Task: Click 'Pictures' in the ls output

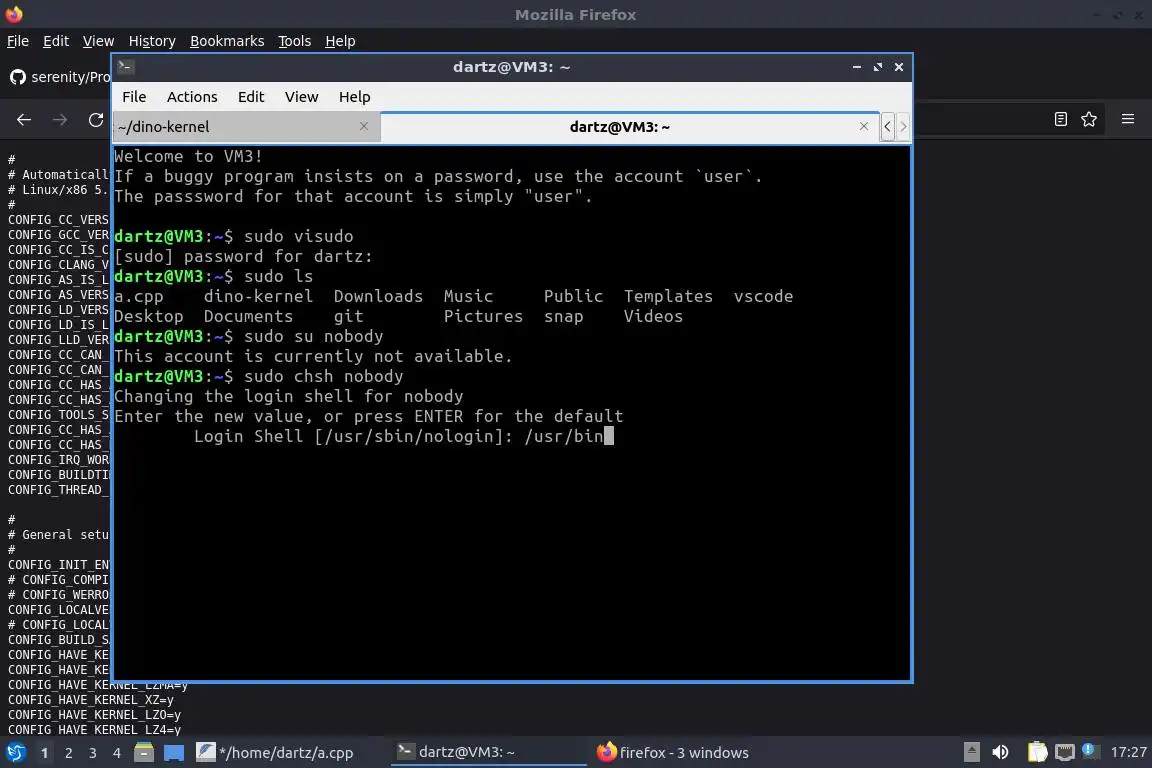Action: 483,316
